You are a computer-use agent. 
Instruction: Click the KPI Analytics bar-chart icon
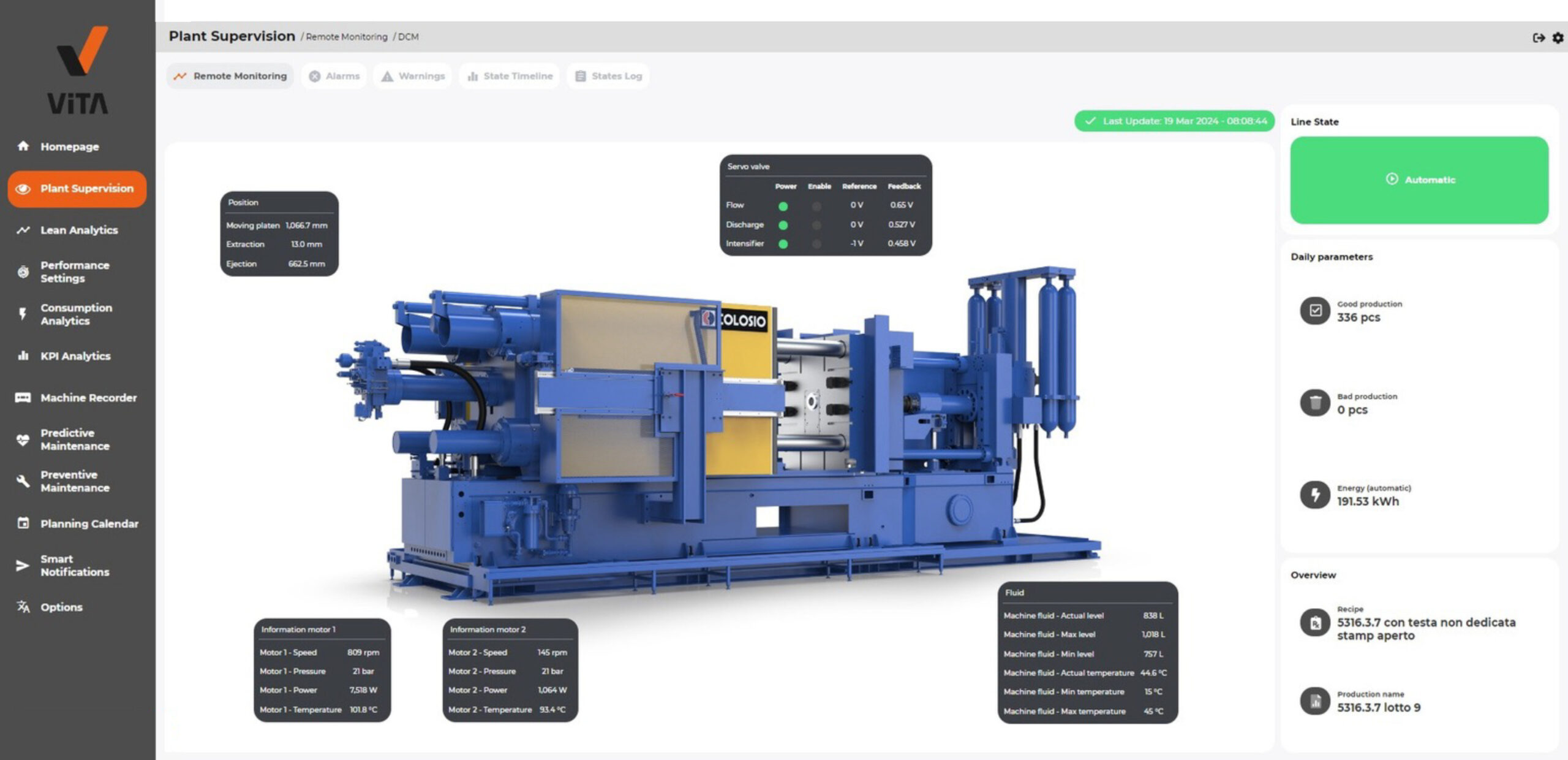pyautogui.click(x=23, y=355)
